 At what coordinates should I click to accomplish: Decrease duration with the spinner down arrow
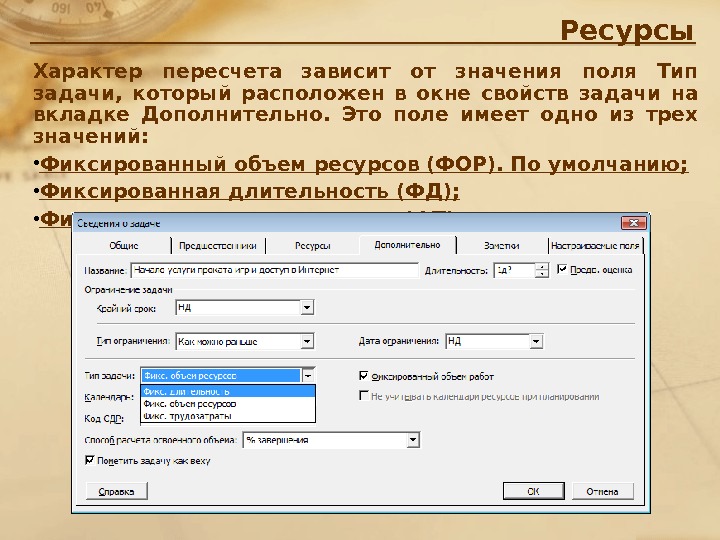pyautogui.click(x=542, y=274)
